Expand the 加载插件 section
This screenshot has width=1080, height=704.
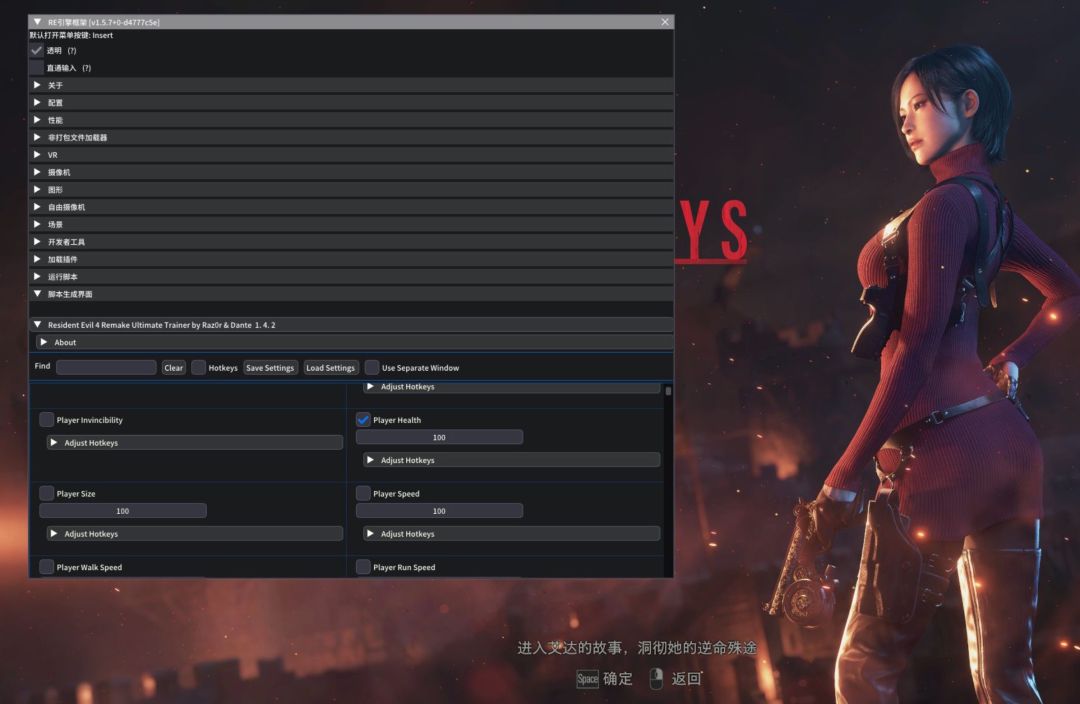pyautogui.click(x=351, y=259)
